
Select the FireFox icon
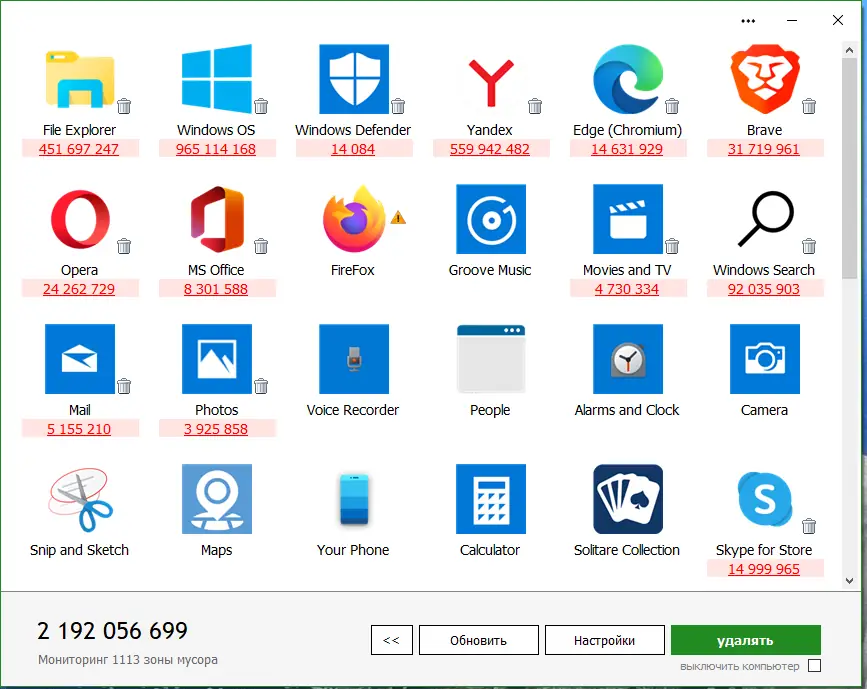(354, 218)
